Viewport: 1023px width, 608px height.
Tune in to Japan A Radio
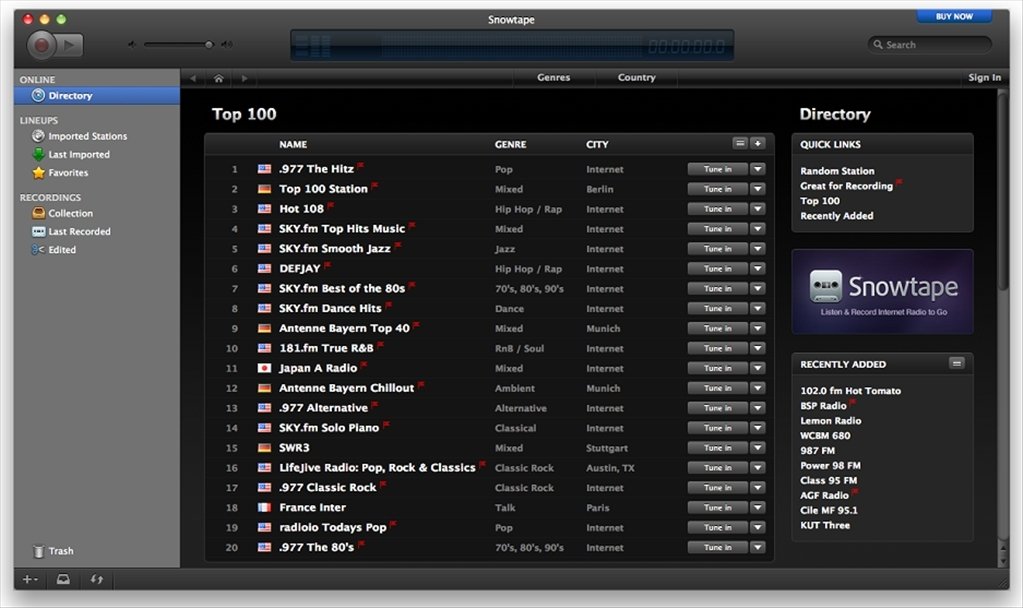coord(718,368)
